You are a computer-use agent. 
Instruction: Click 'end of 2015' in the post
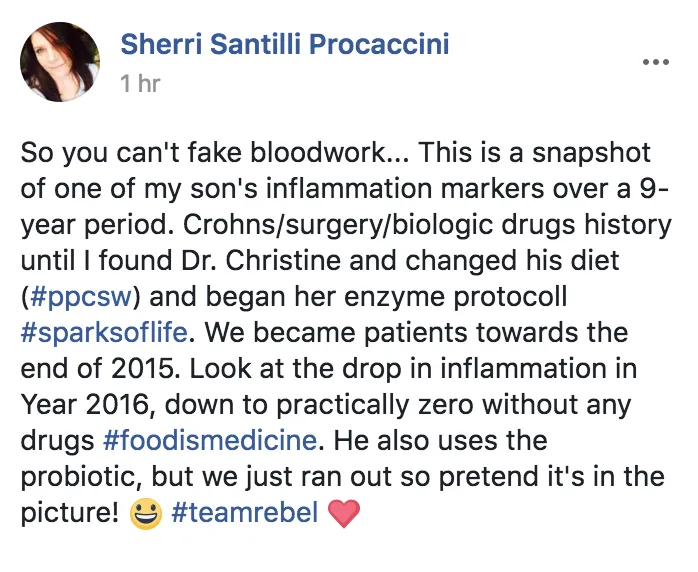point(97,369)
